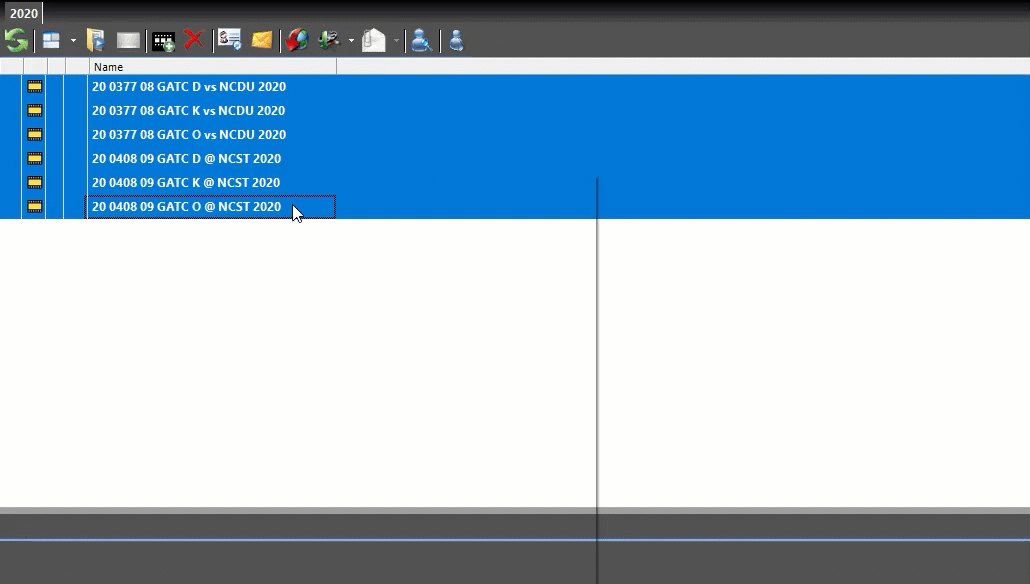Screen dimensions: 1030x584
Task: Click the envelope with paperclip icon
Action: coord(373,40)
